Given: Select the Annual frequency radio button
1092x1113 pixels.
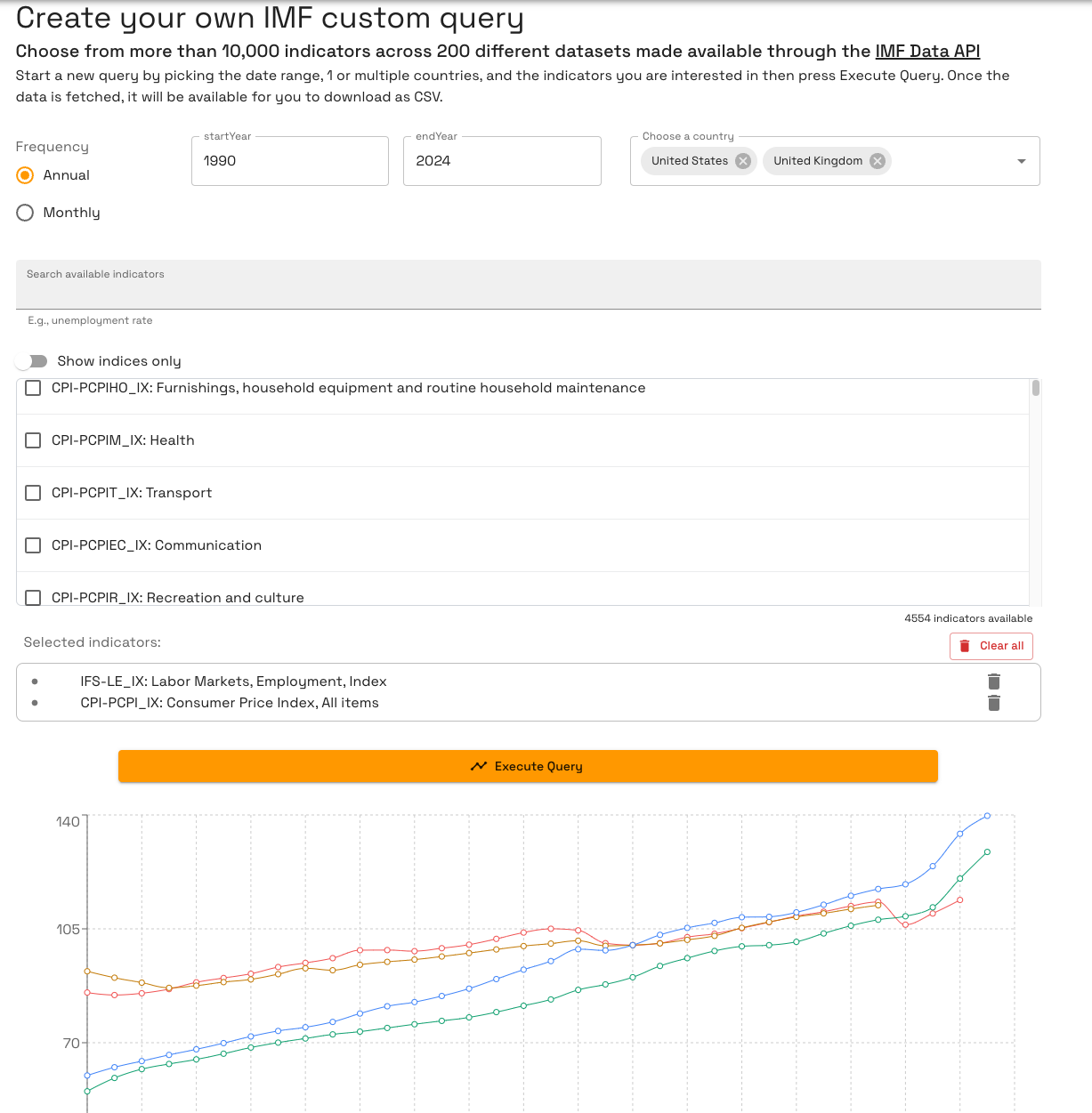Looking at the screenshot, I should pos(25,175).
